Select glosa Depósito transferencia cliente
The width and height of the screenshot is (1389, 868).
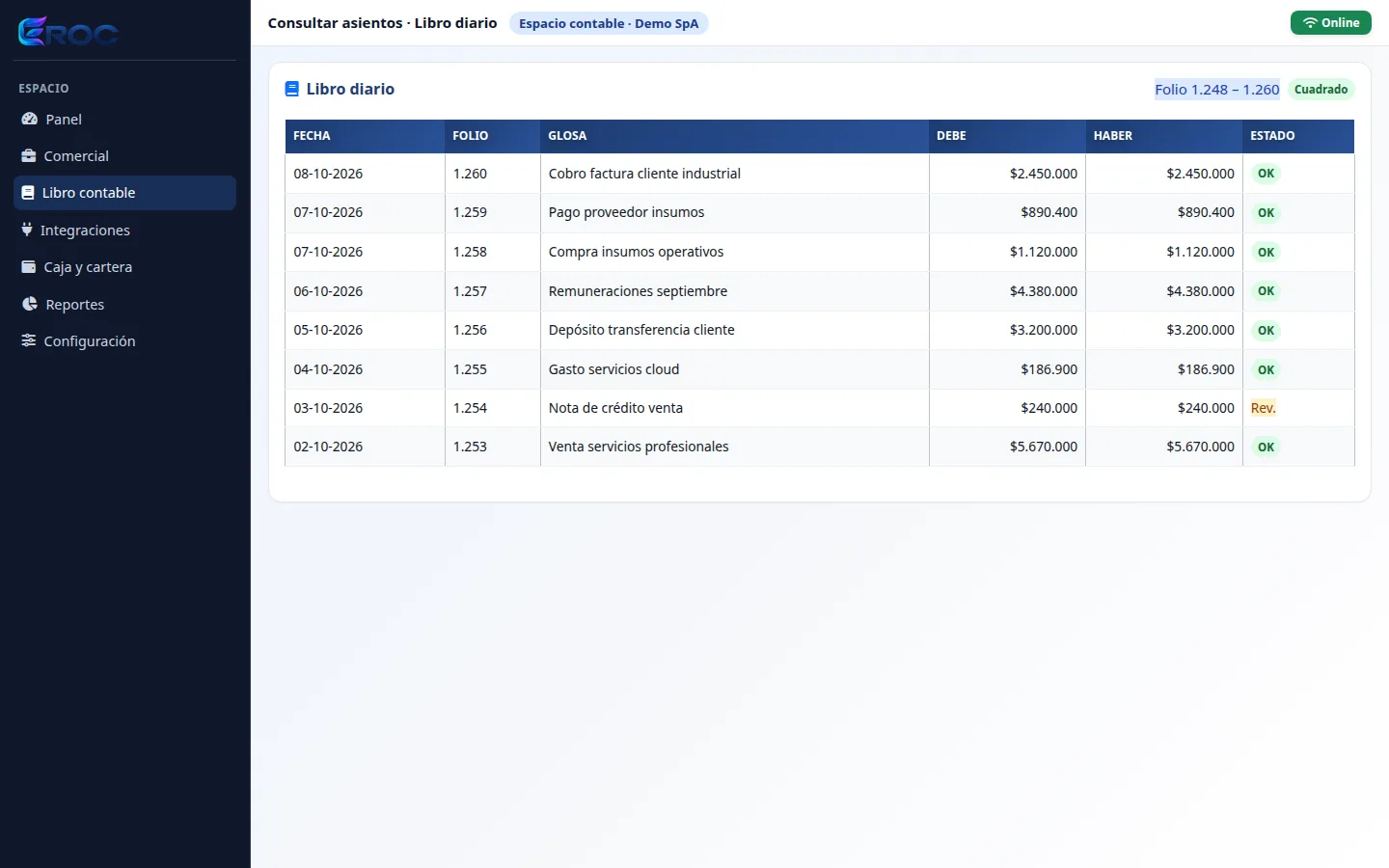coord(641,330)
